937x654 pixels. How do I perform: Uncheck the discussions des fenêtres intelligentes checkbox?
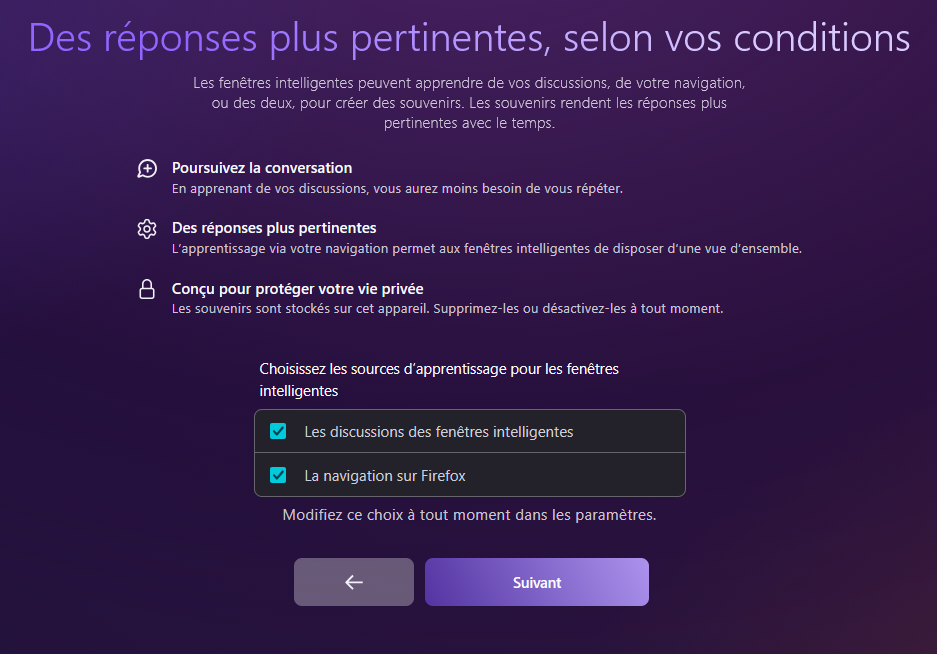(278, 431)
